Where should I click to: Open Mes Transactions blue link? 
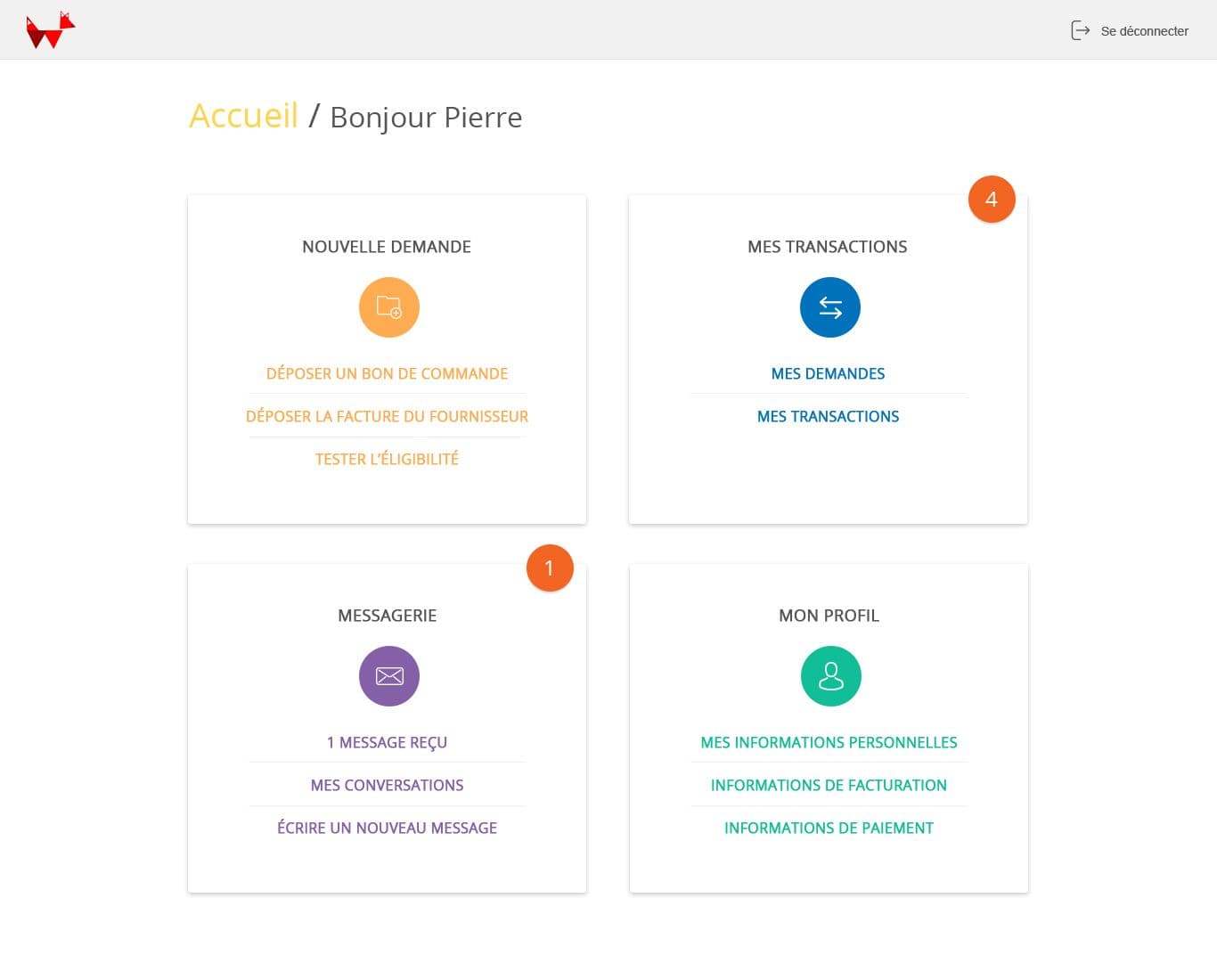tap(828, 417)
